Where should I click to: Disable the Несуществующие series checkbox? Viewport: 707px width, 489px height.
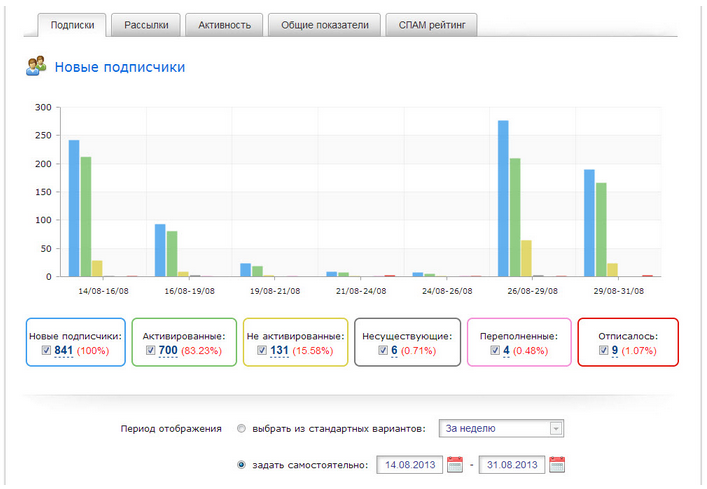[x=384, y=351]
